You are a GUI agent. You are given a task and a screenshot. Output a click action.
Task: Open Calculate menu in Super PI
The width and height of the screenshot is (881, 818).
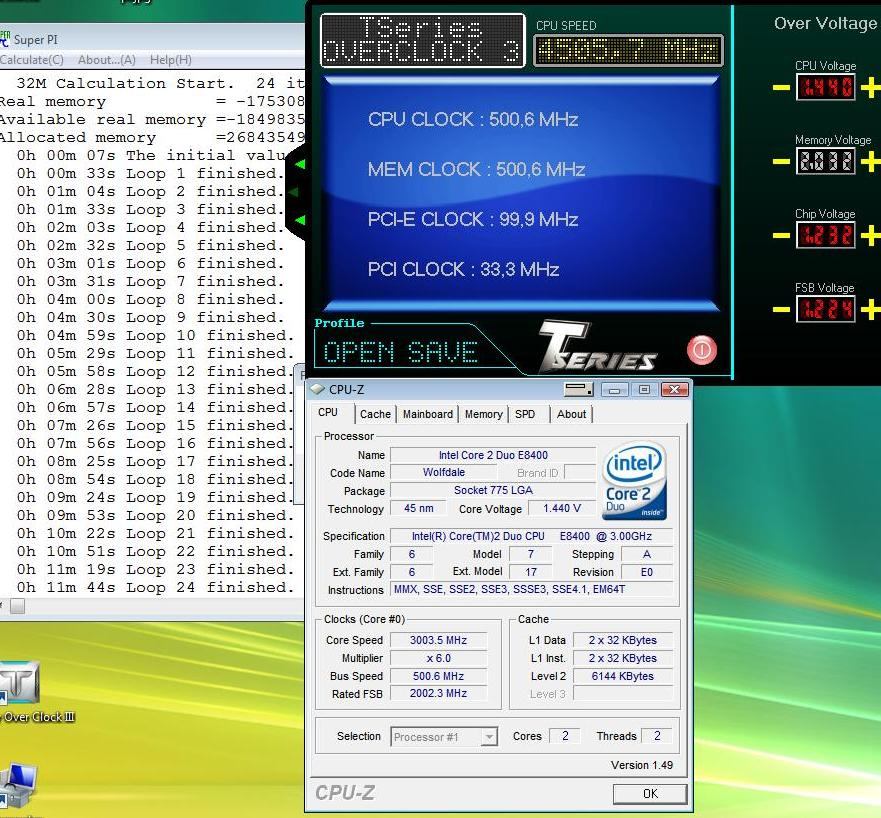pyautogui.click(x=31, y=60)
